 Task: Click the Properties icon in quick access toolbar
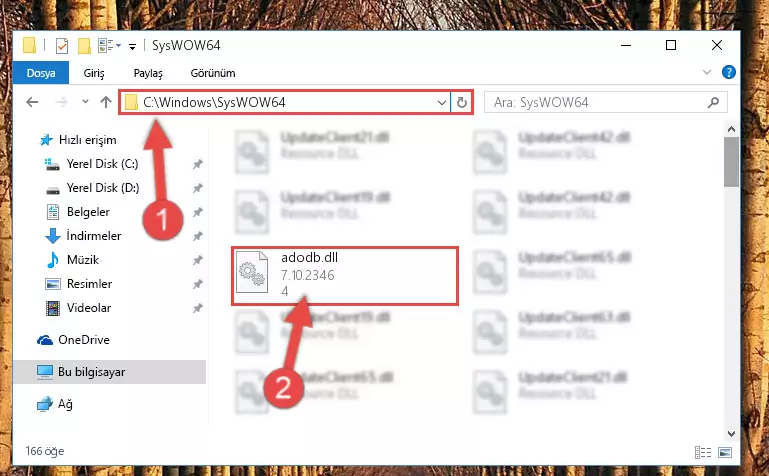pos(62,46)
